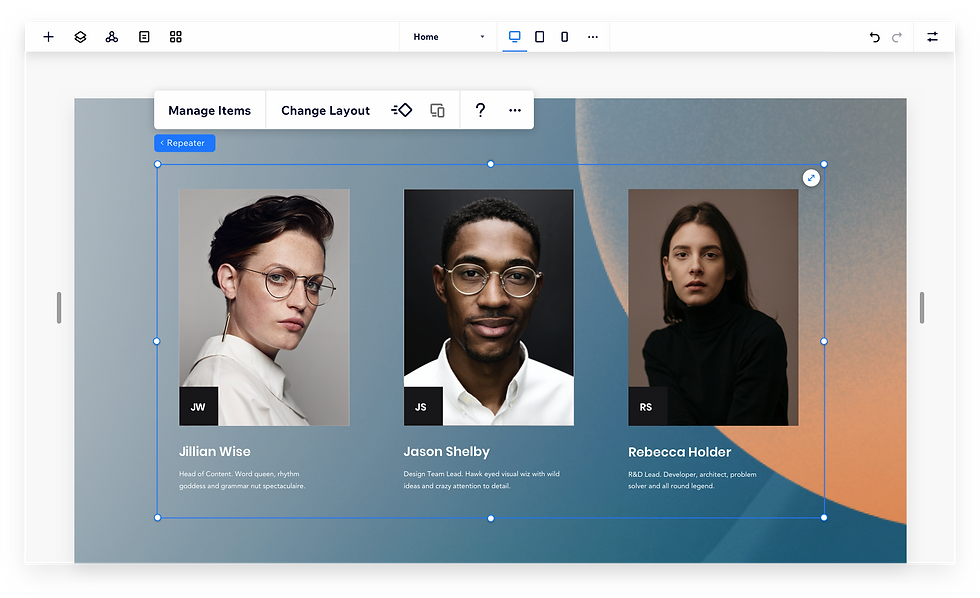
Task: Select Jillian Wise portrait image
Action: (x=264, y=307)
